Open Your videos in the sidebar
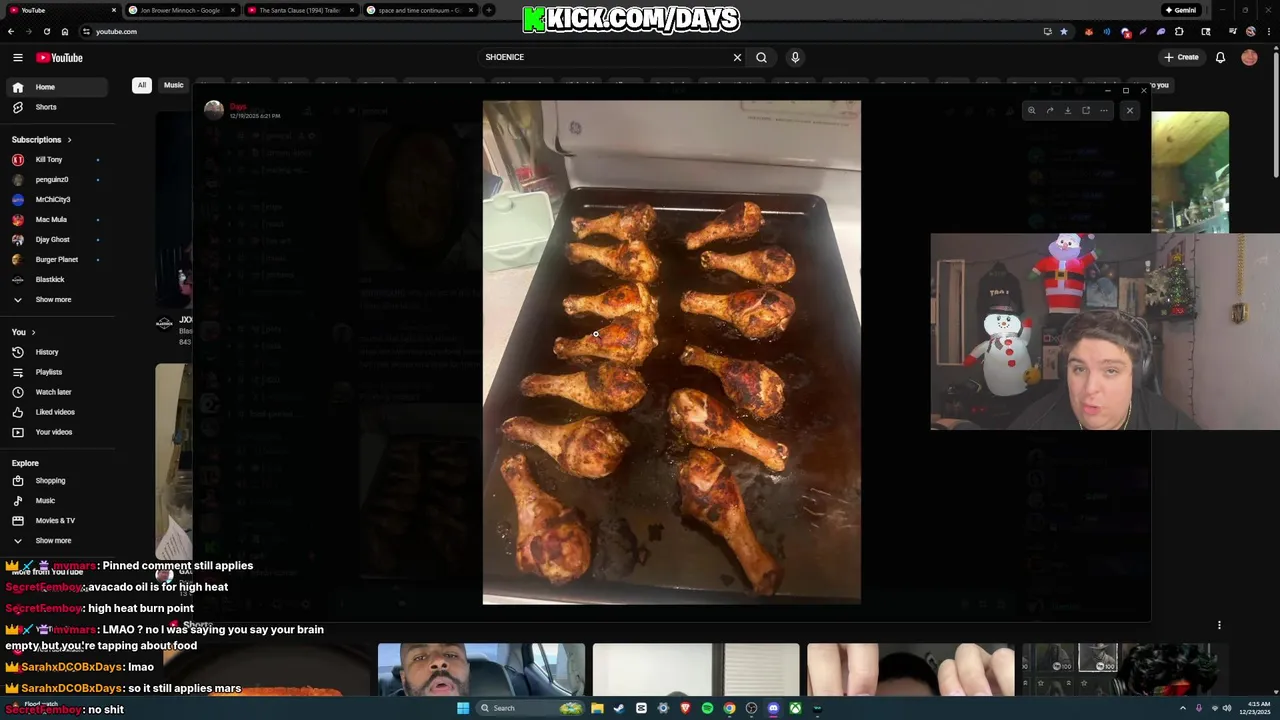Viewport: 1280px width, 720px height. [x=57, y=432]
